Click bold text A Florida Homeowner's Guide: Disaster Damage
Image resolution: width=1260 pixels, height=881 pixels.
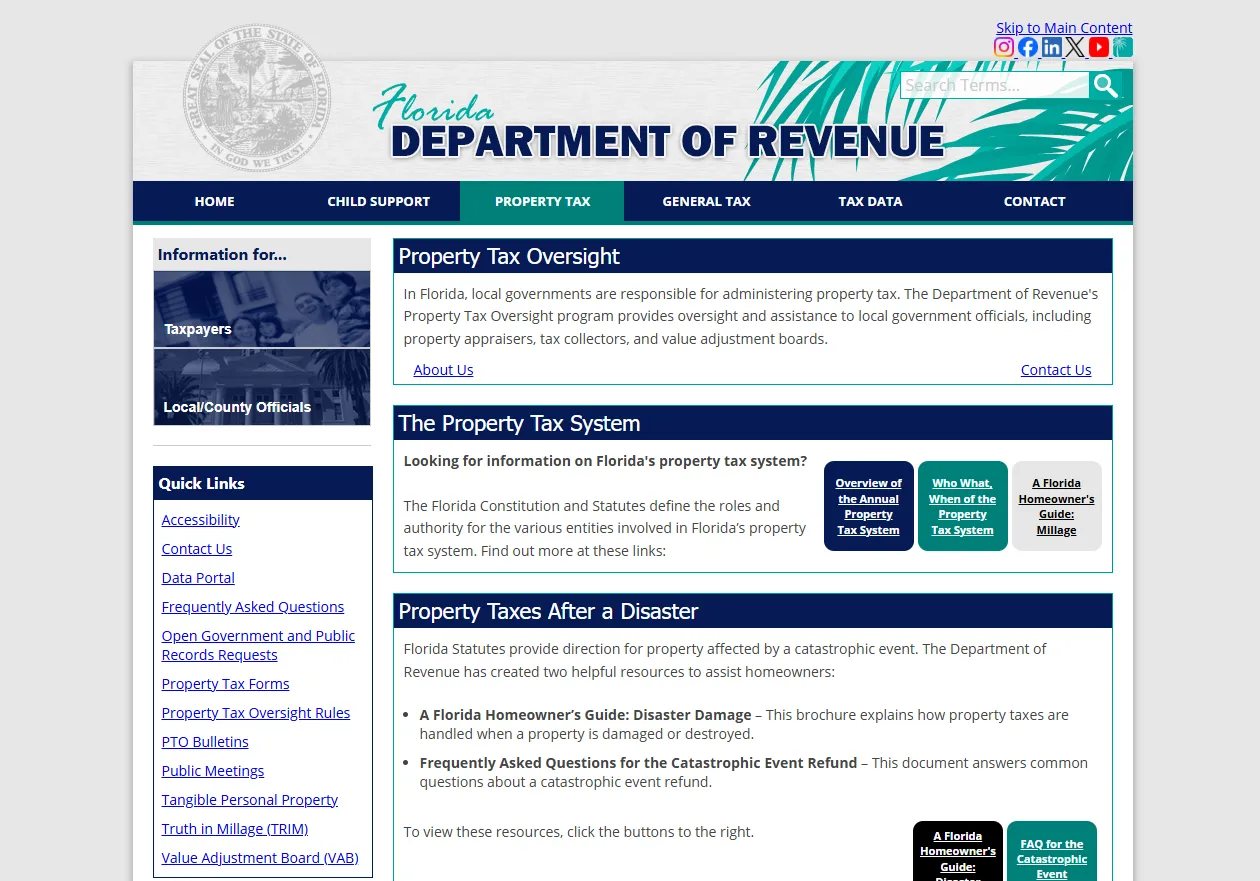585,715
